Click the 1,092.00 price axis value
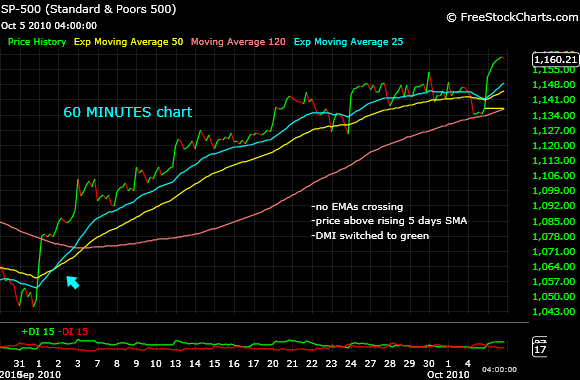This screenshot has height=380, width=580. [x=554, y=205]
